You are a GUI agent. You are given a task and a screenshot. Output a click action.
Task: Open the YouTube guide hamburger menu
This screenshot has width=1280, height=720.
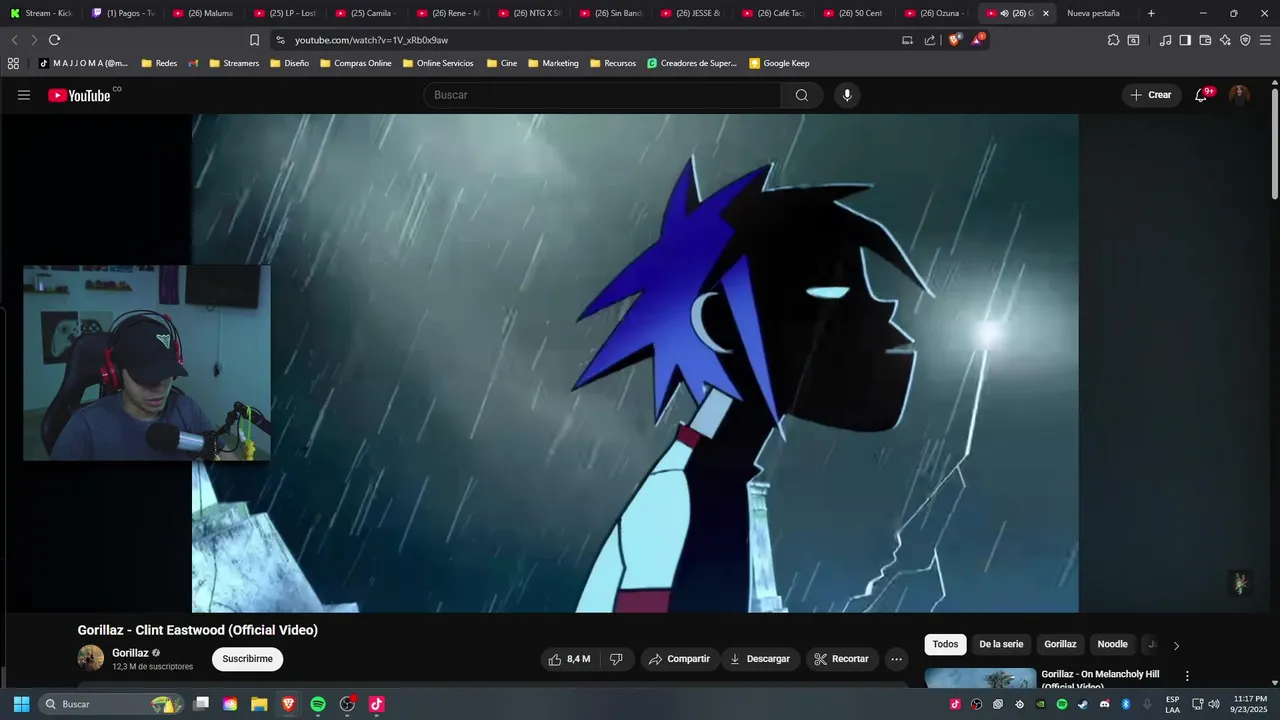pyautogui.click(x=24, y=95)
